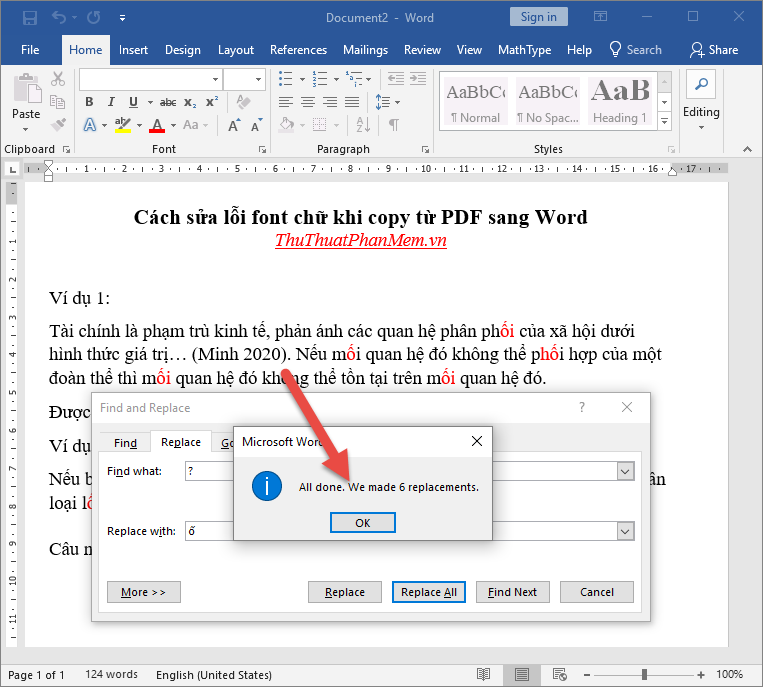Adjust the zoom slider

tap(644, 674)
